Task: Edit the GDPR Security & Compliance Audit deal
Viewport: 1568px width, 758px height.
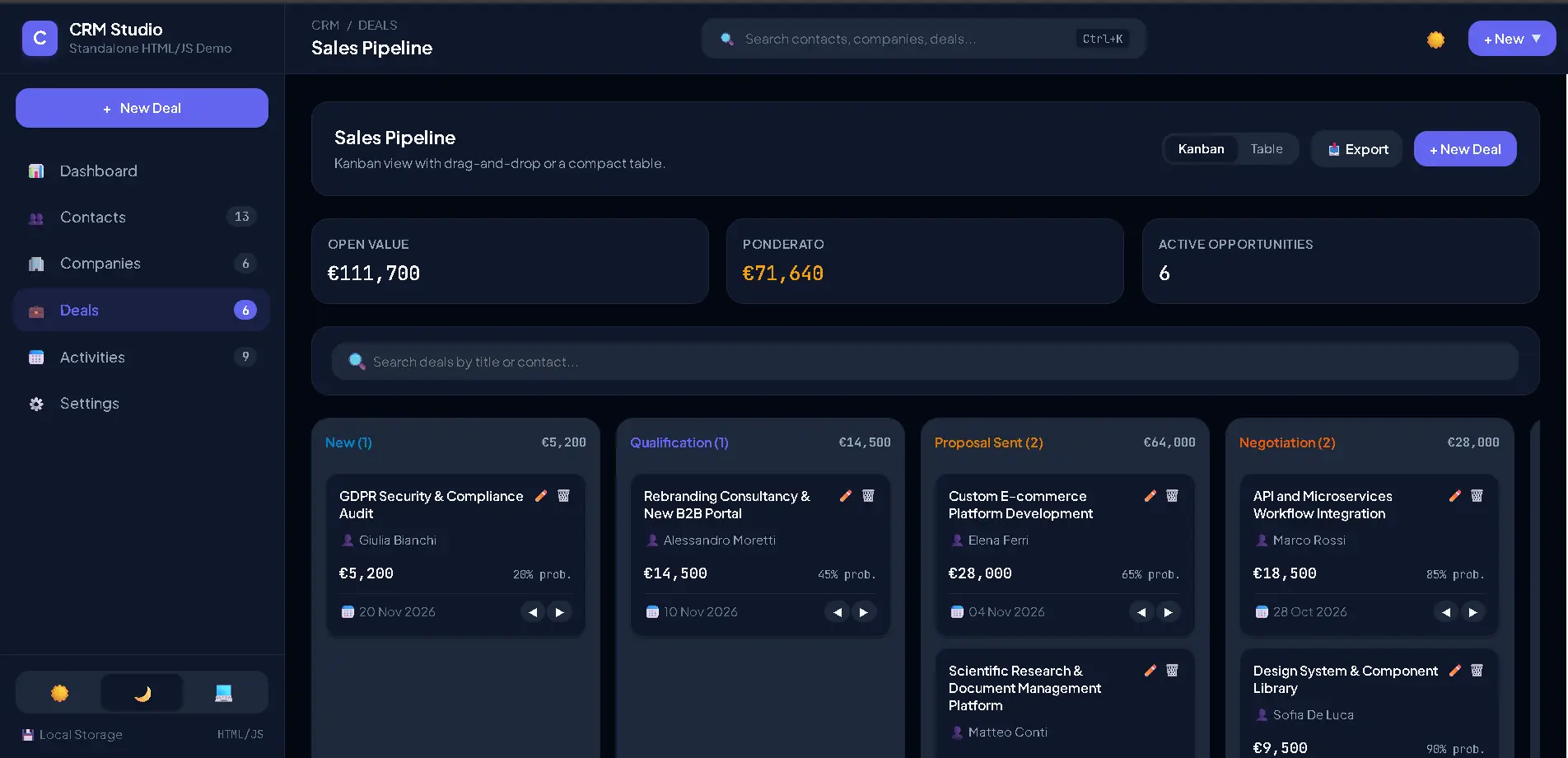Action: tap(541, 496)
